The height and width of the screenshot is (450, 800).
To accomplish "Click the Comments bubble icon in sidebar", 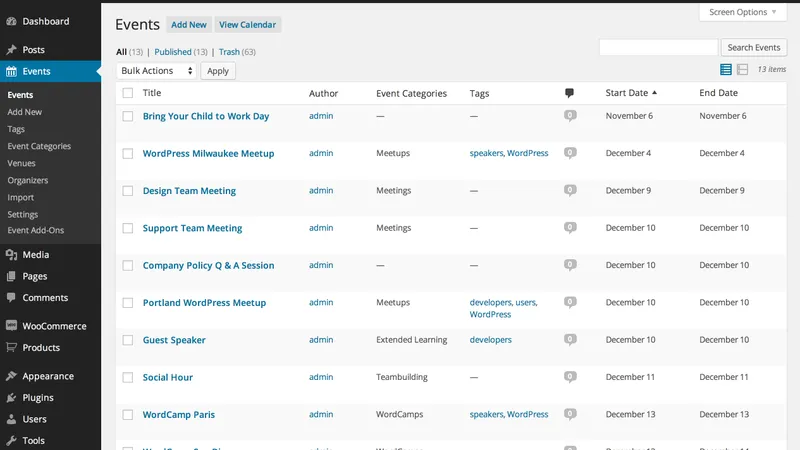I will pyautogui.click(x=11, y=297).
